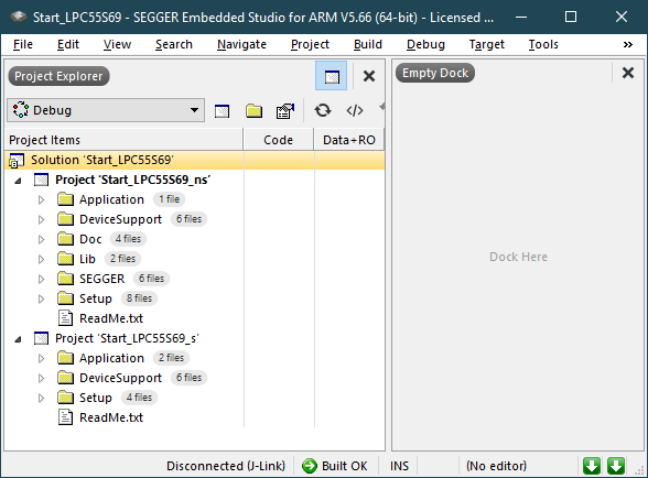
Task: Click the Lib folder icon
Action: 65,259
